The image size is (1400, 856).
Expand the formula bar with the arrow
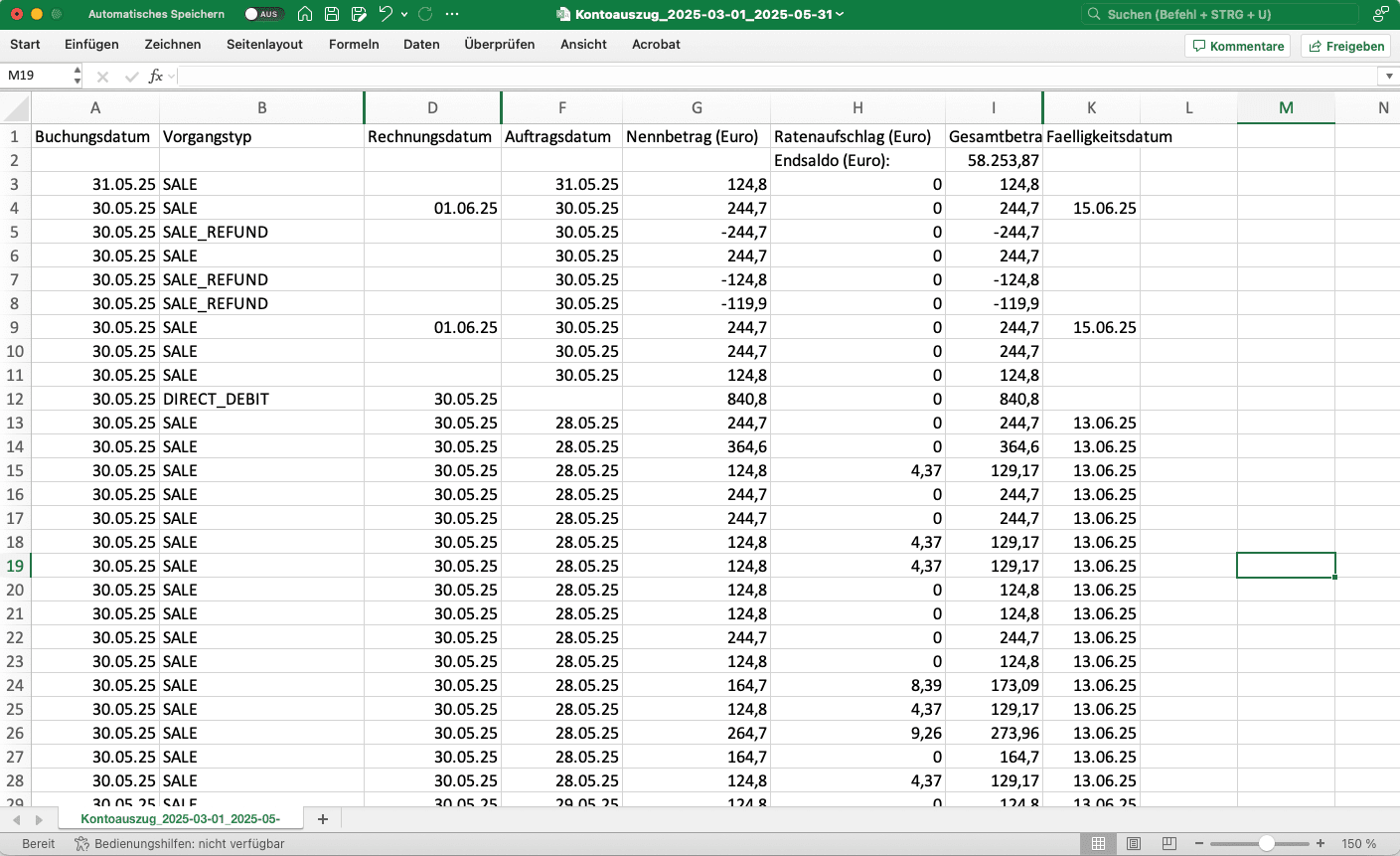1388,77
